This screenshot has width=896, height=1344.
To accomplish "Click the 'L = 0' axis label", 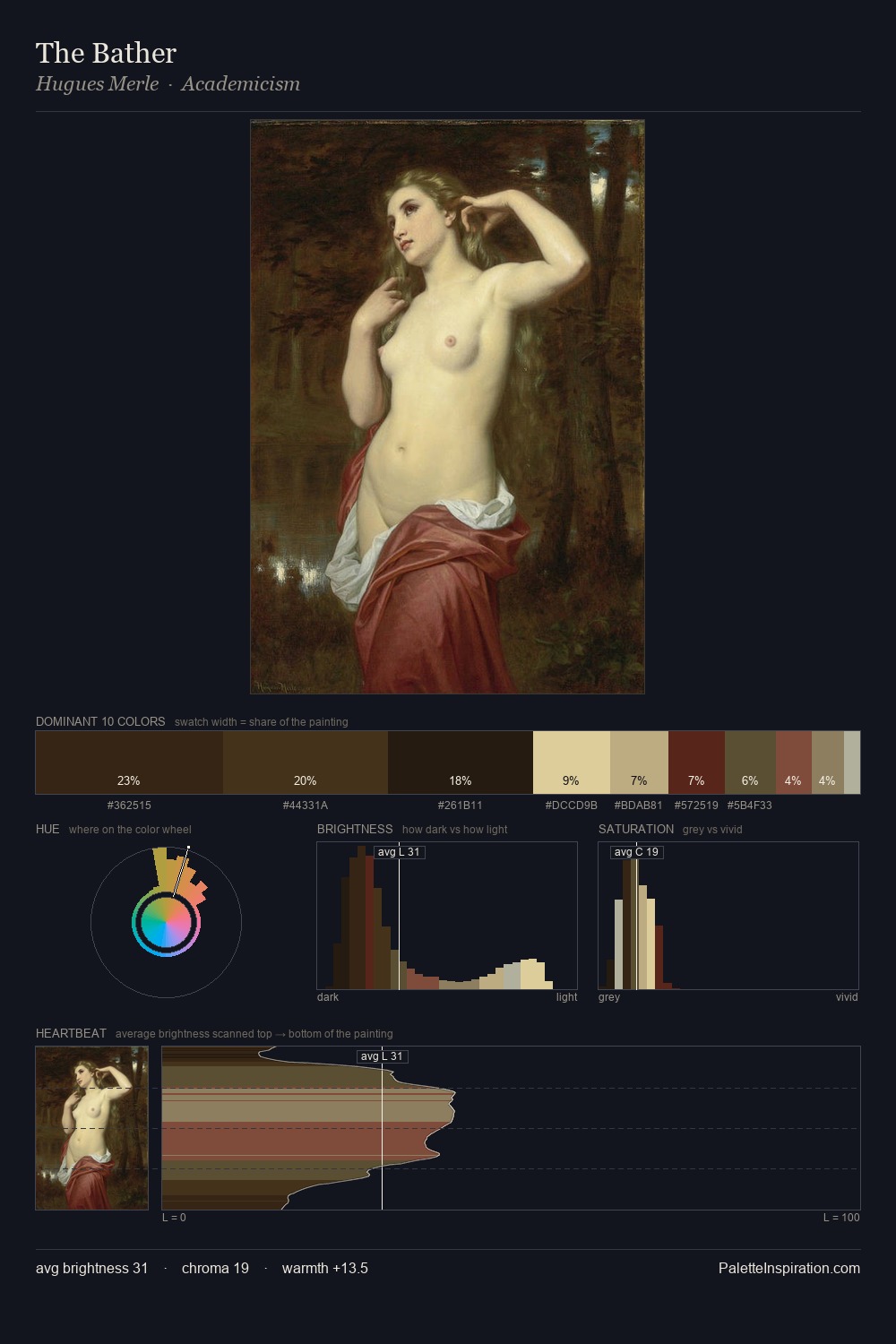I will (174, 1218).
